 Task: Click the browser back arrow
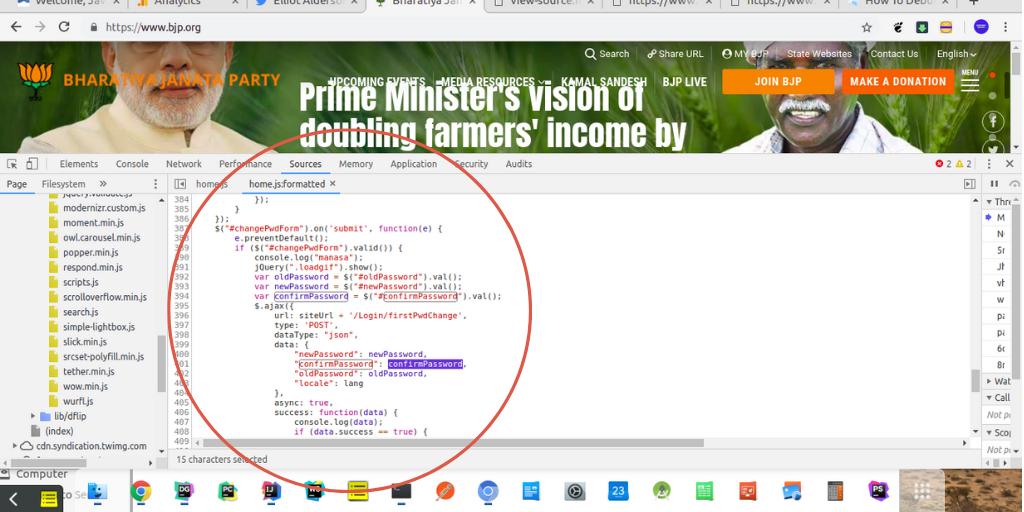point(16,27)
